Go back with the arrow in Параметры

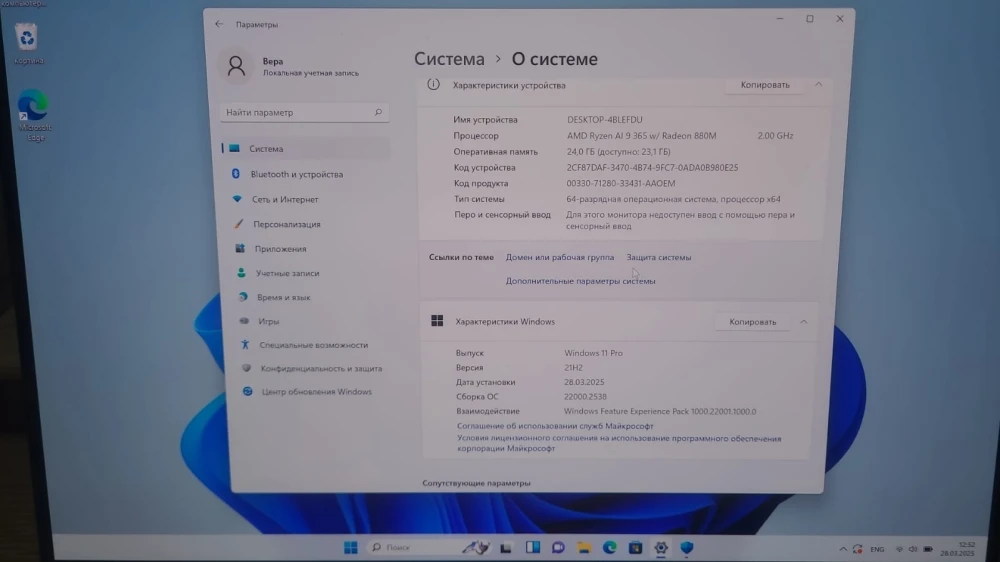(219, 24)
